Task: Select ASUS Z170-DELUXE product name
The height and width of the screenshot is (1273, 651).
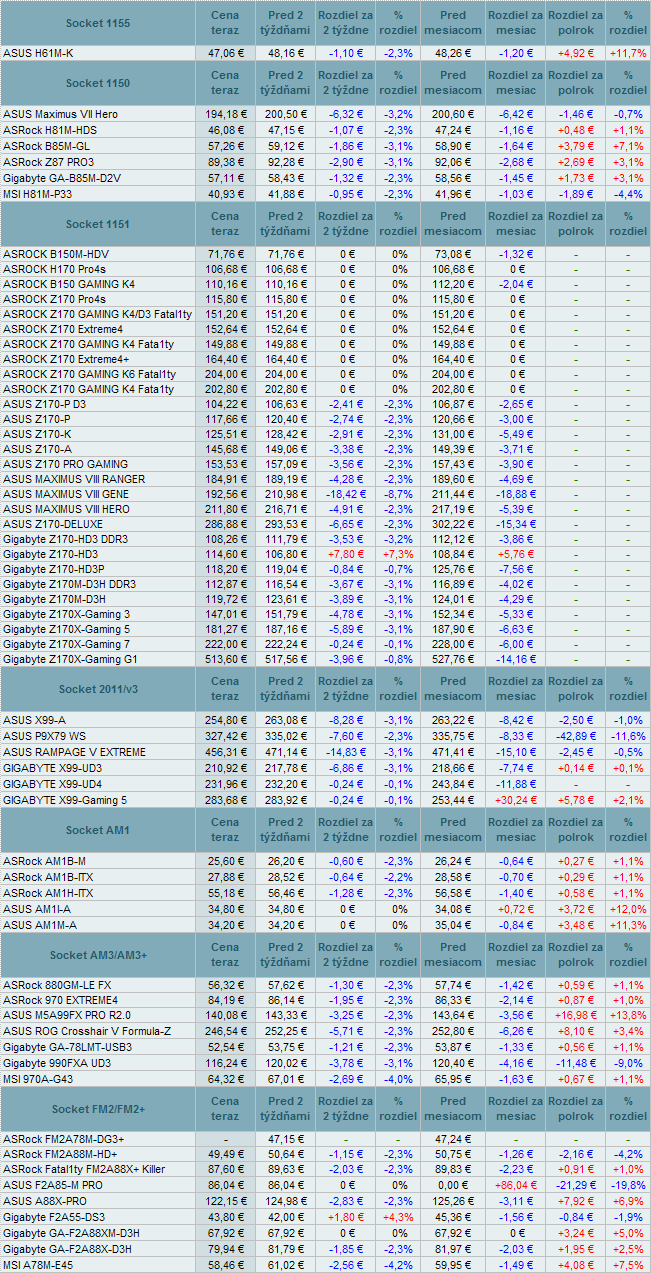Action: click(x=53, y=524)
